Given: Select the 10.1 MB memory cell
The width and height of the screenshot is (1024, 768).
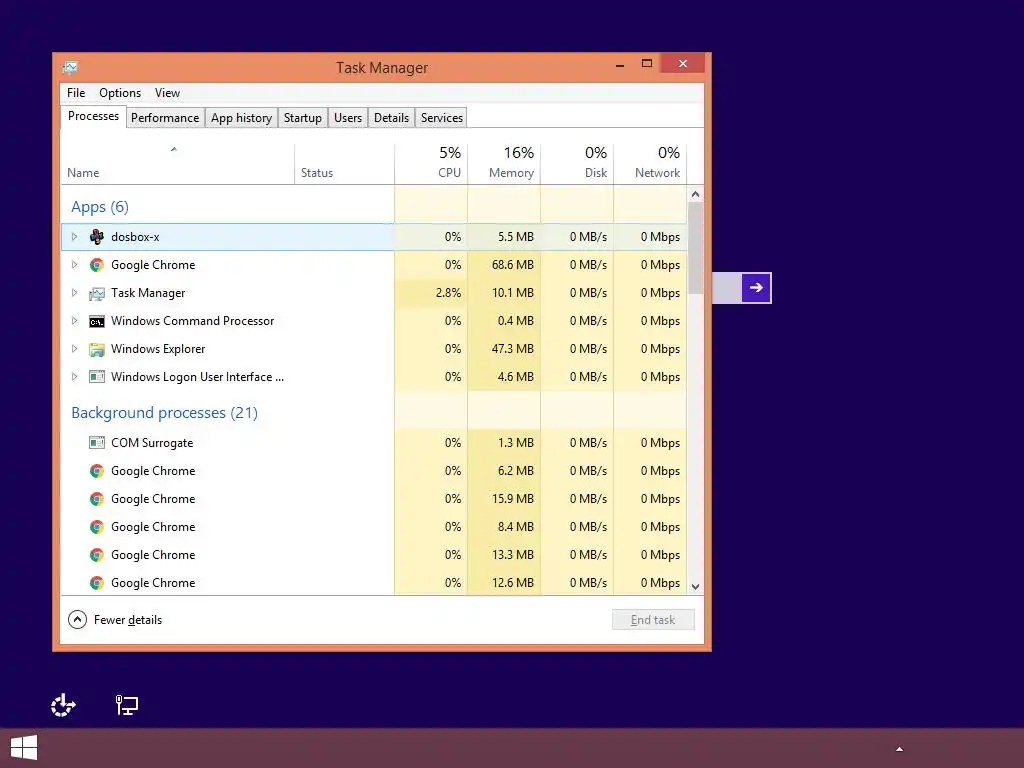Looking at the screenshot, I should [504, 293].
